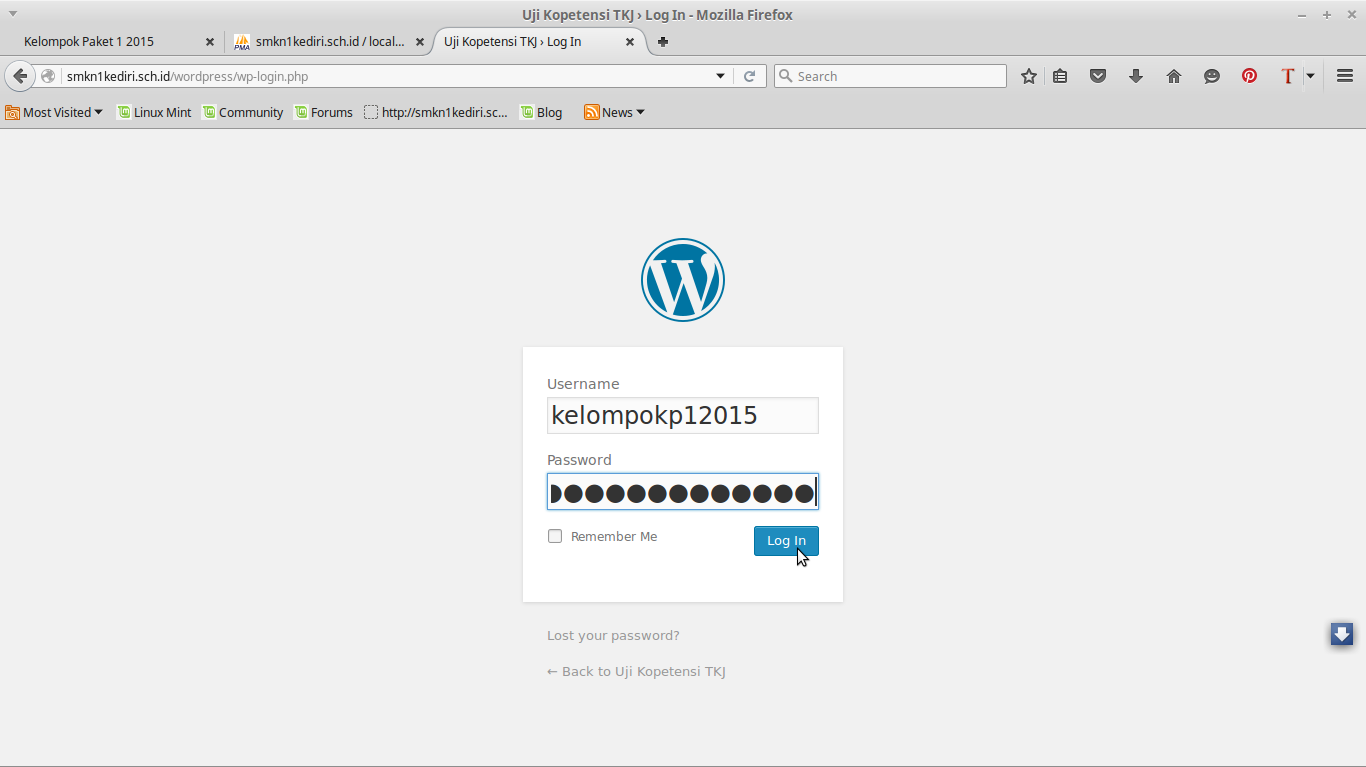Screen dimensions: 1366x767
Task: Close the Uji Kopetensi TKJ tab
Action: pyautogui.click(x=630, y=42)
